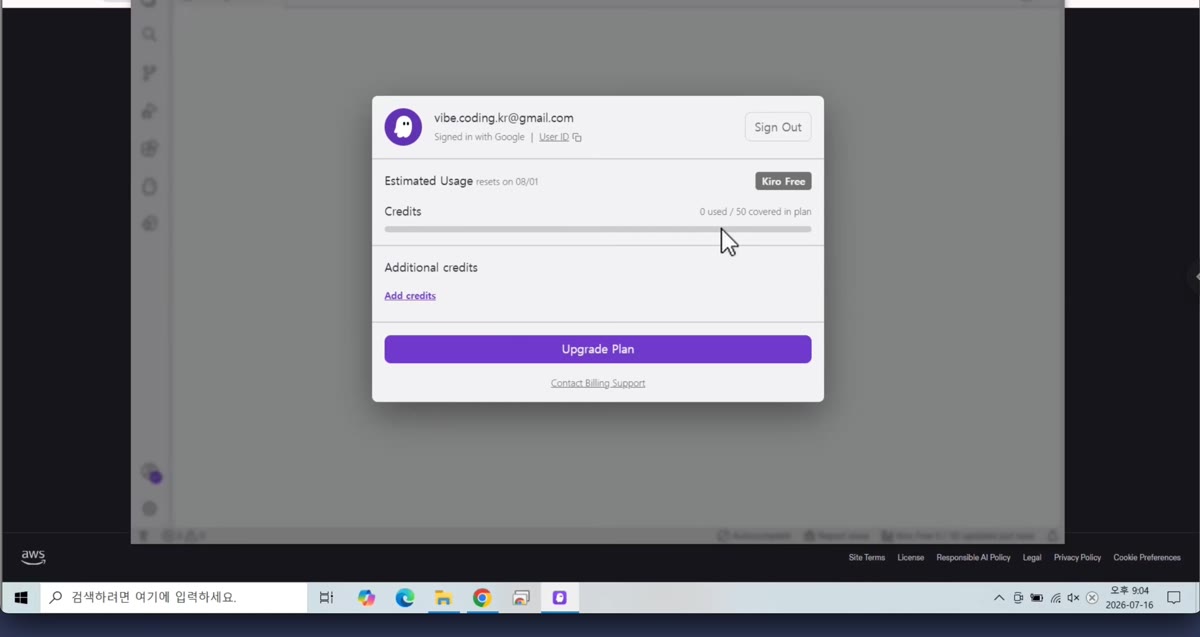This screenshot has height=637, width=1200.
Task: Sign out of the Kiro account
Action: point(778,127)
